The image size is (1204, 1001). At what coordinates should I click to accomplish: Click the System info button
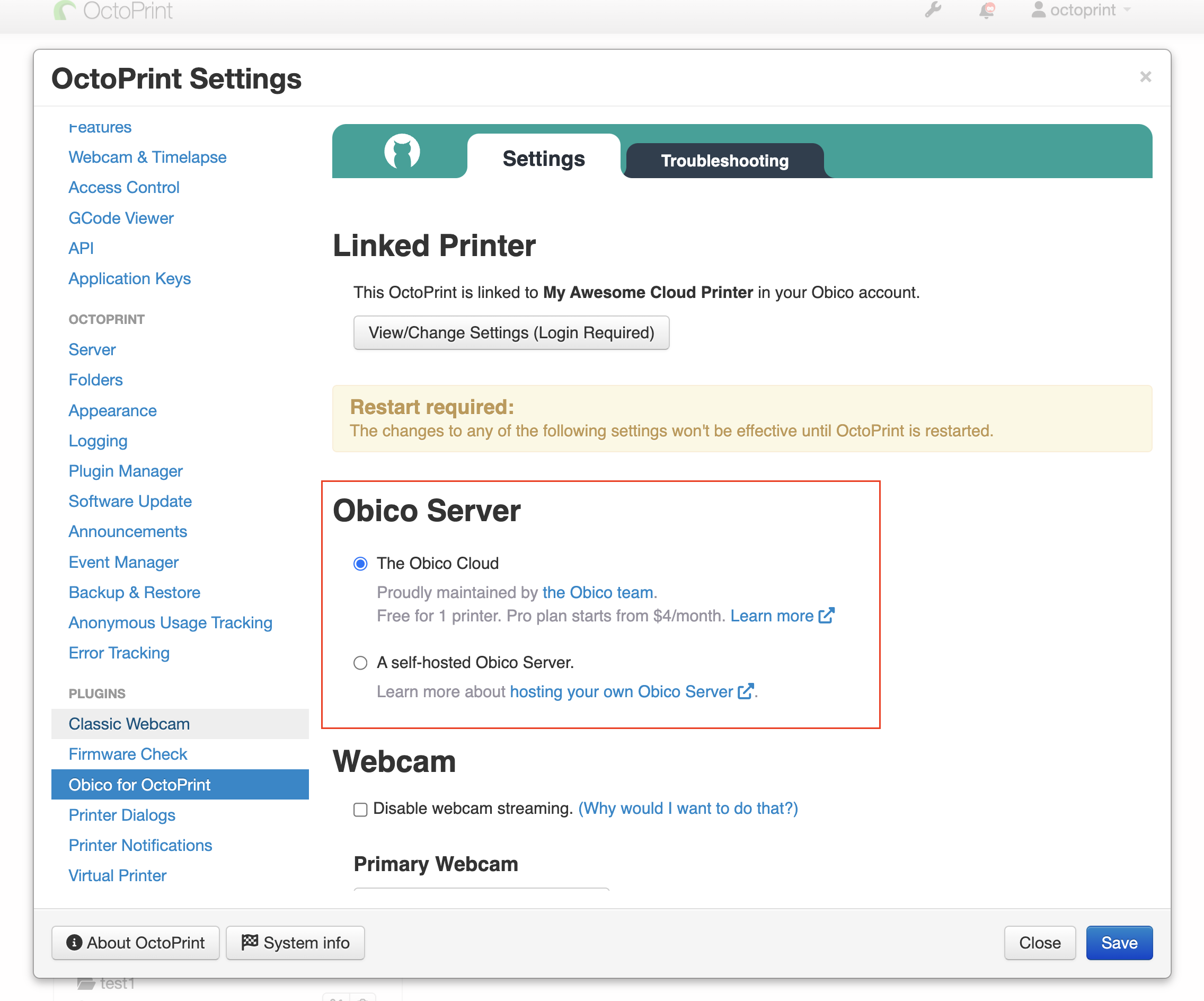(x=295, y=943)
